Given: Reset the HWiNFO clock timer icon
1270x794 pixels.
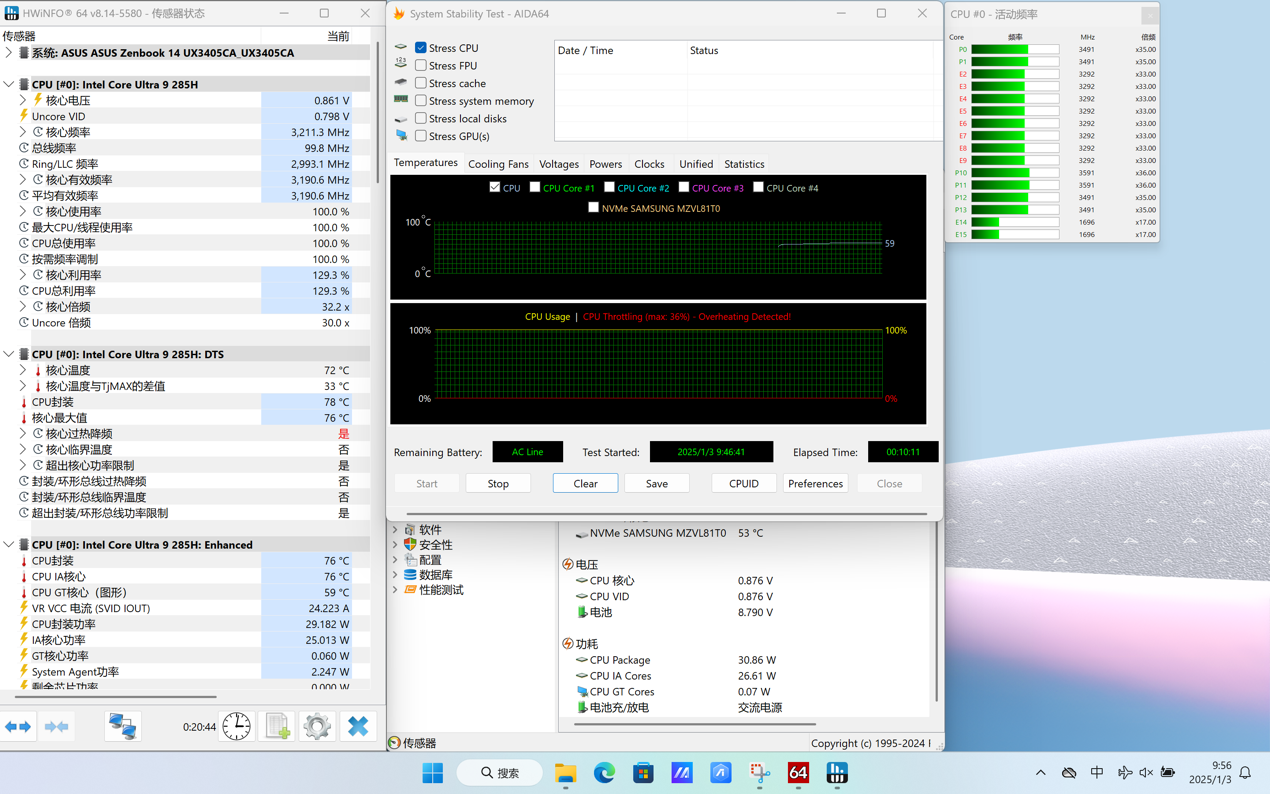Looking at the screenshot, I should 237,727.
